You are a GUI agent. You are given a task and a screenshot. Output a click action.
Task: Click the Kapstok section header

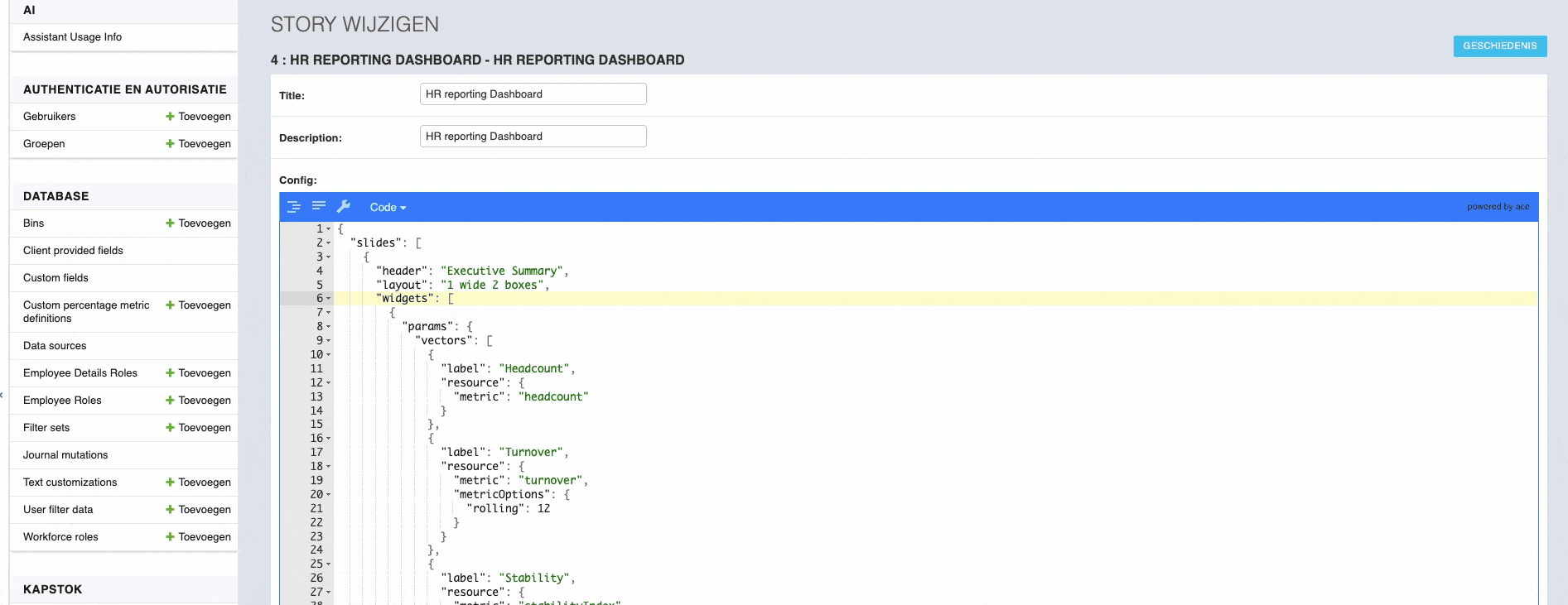click(53, 589)
